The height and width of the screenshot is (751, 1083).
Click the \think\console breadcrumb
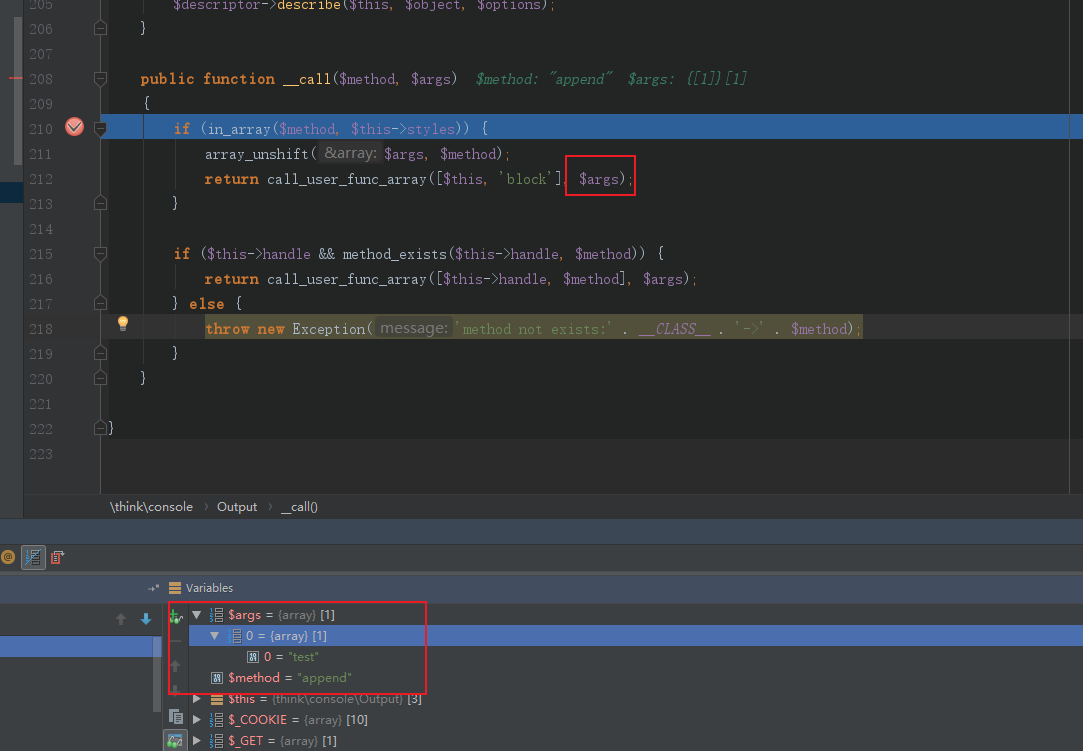151,506
